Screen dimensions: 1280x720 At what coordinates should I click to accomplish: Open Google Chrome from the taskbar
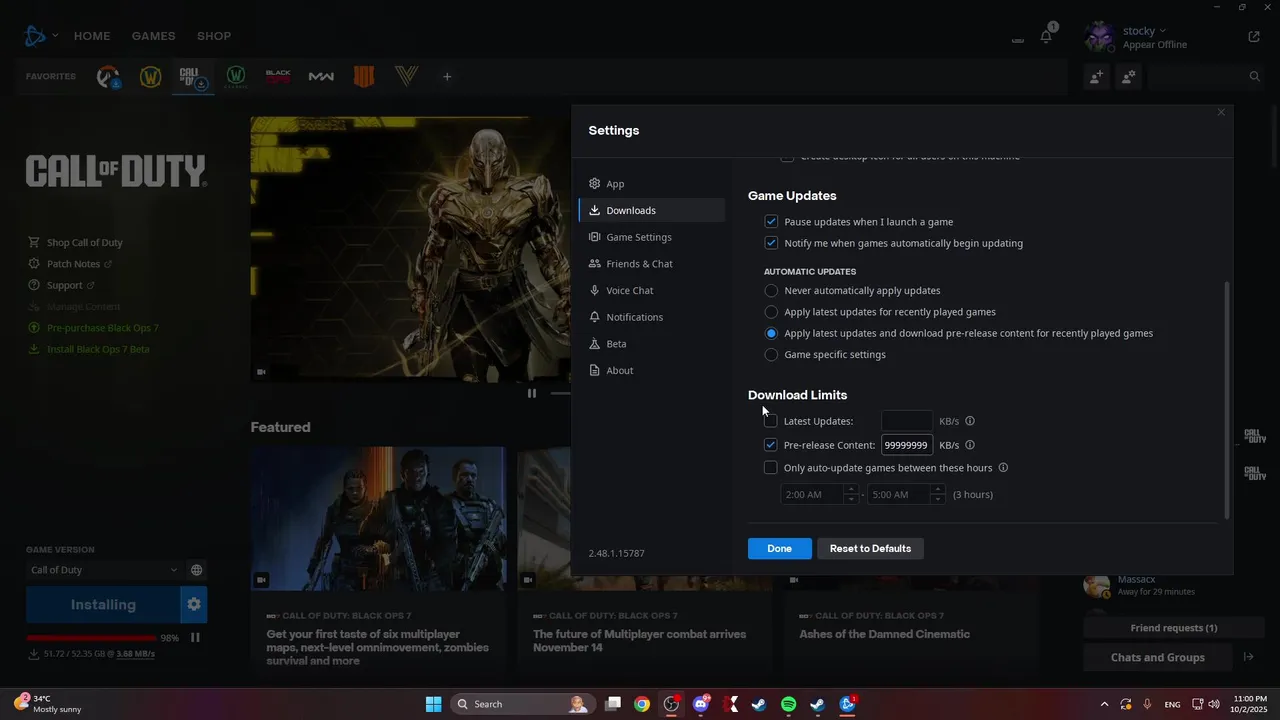(642, 704)
